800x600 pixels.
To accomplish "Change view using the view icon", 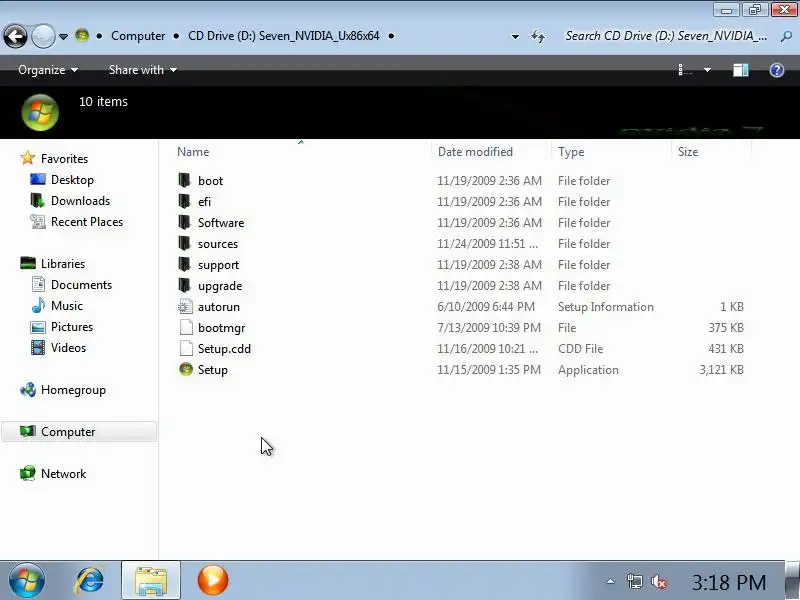I will [685, 70].
